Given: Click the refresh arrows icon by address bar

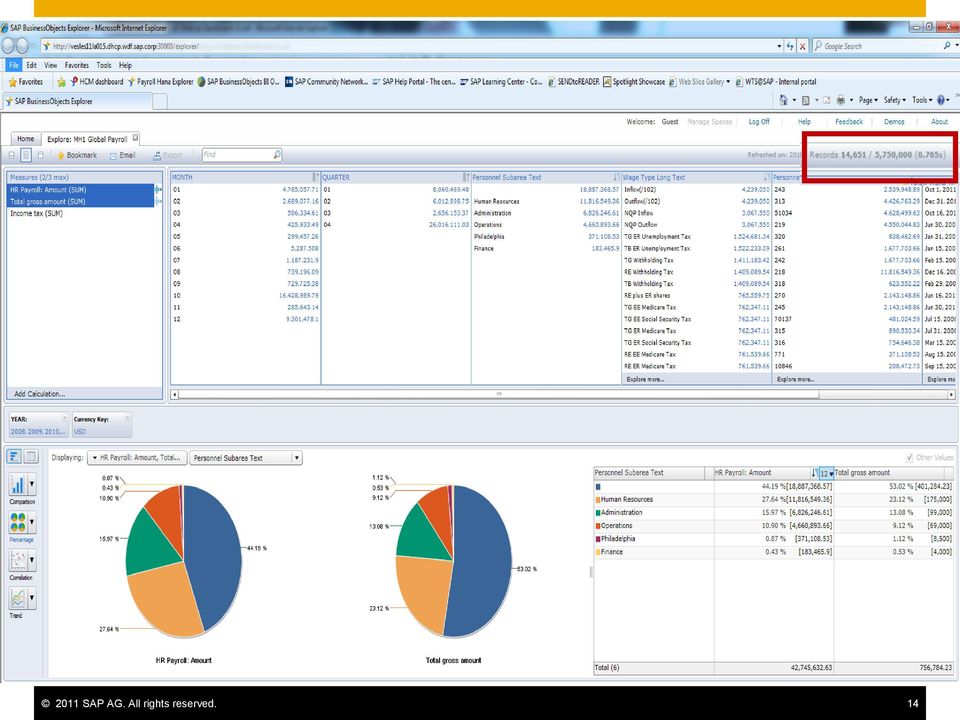Looking at the screenshot, I should pos(790,46).
